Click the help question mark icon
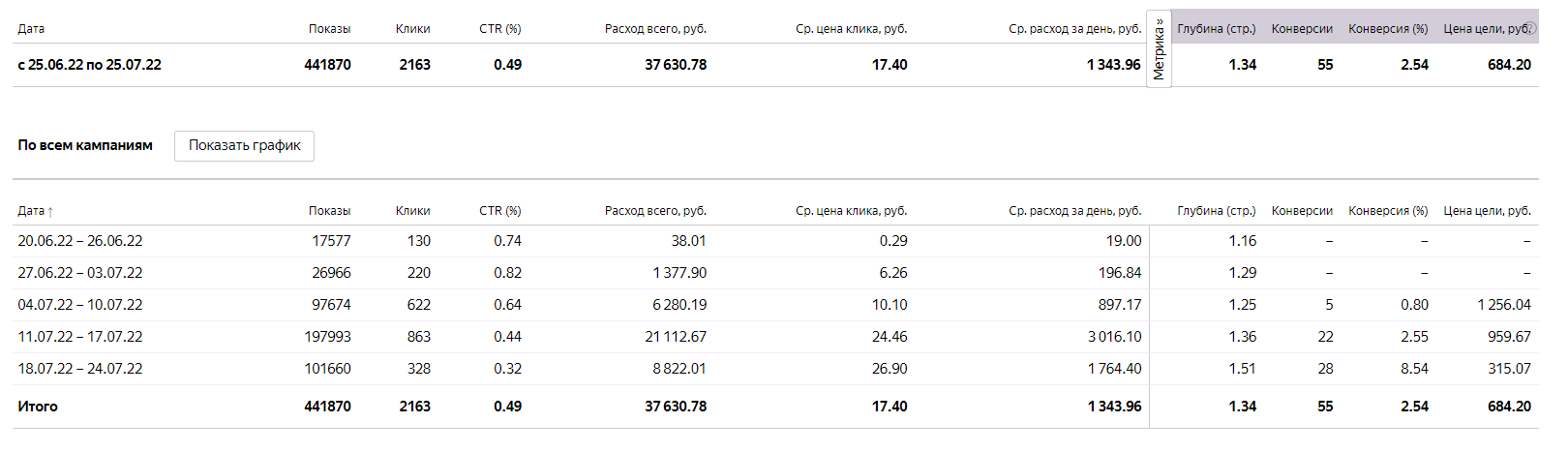 click(x=1531, y=28)
